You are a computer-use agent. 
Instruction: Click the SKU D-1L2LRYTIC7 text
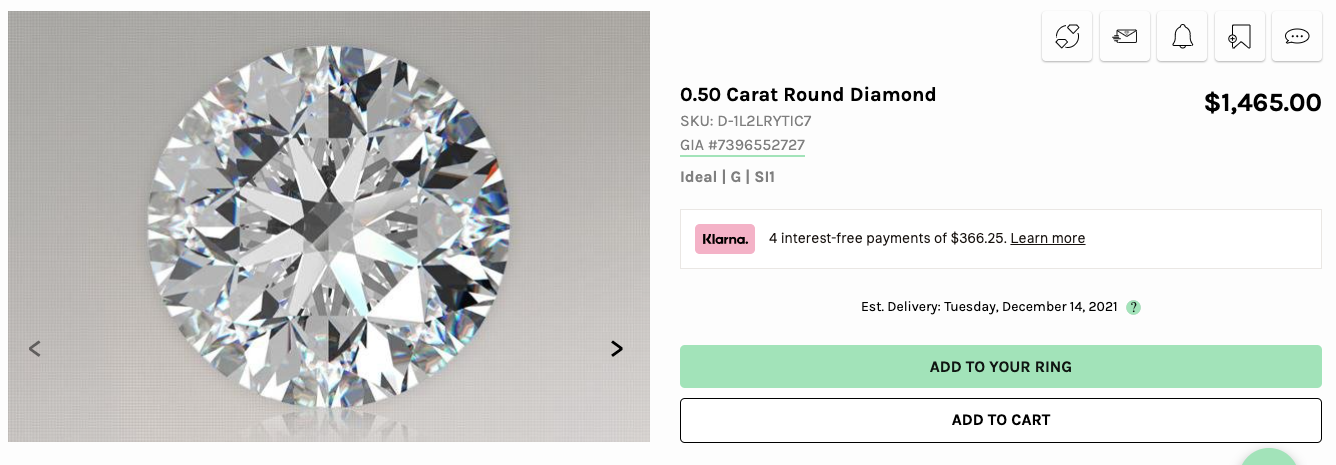tap(745, 121)
